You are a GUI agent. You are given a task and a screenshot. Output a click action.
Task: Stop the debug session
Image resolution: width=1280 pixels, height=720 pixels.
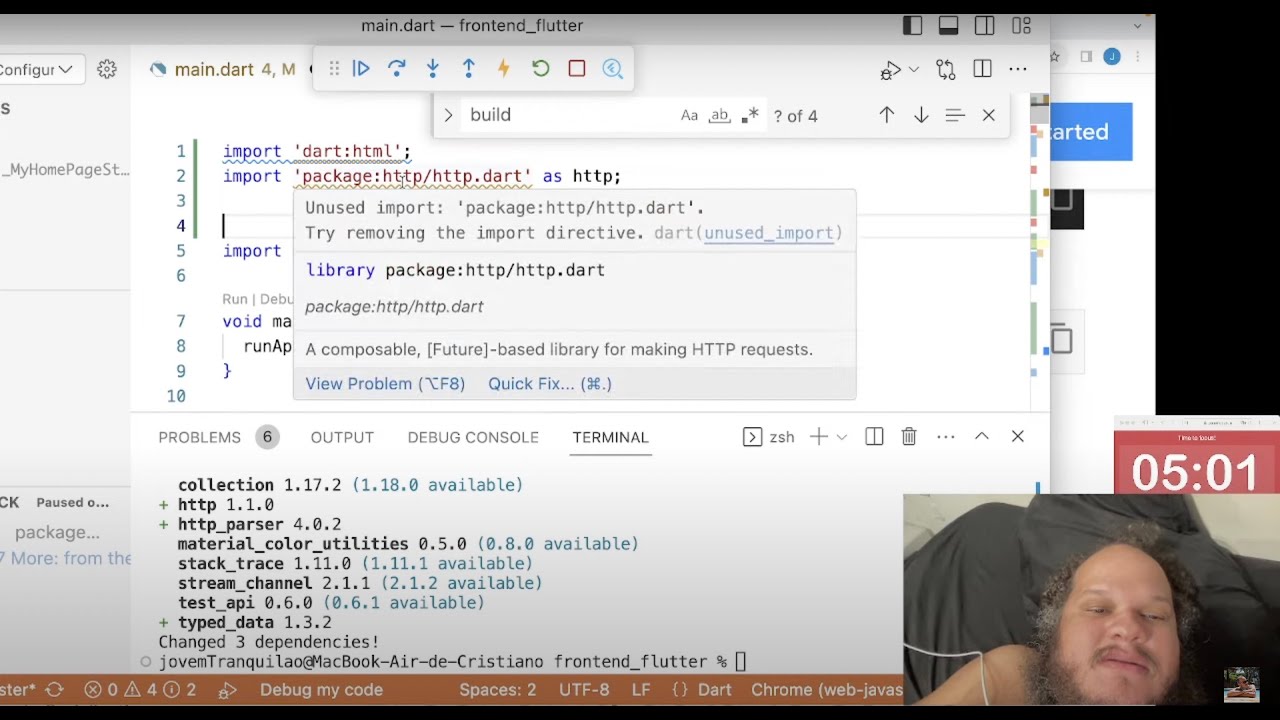coord(577,69)
